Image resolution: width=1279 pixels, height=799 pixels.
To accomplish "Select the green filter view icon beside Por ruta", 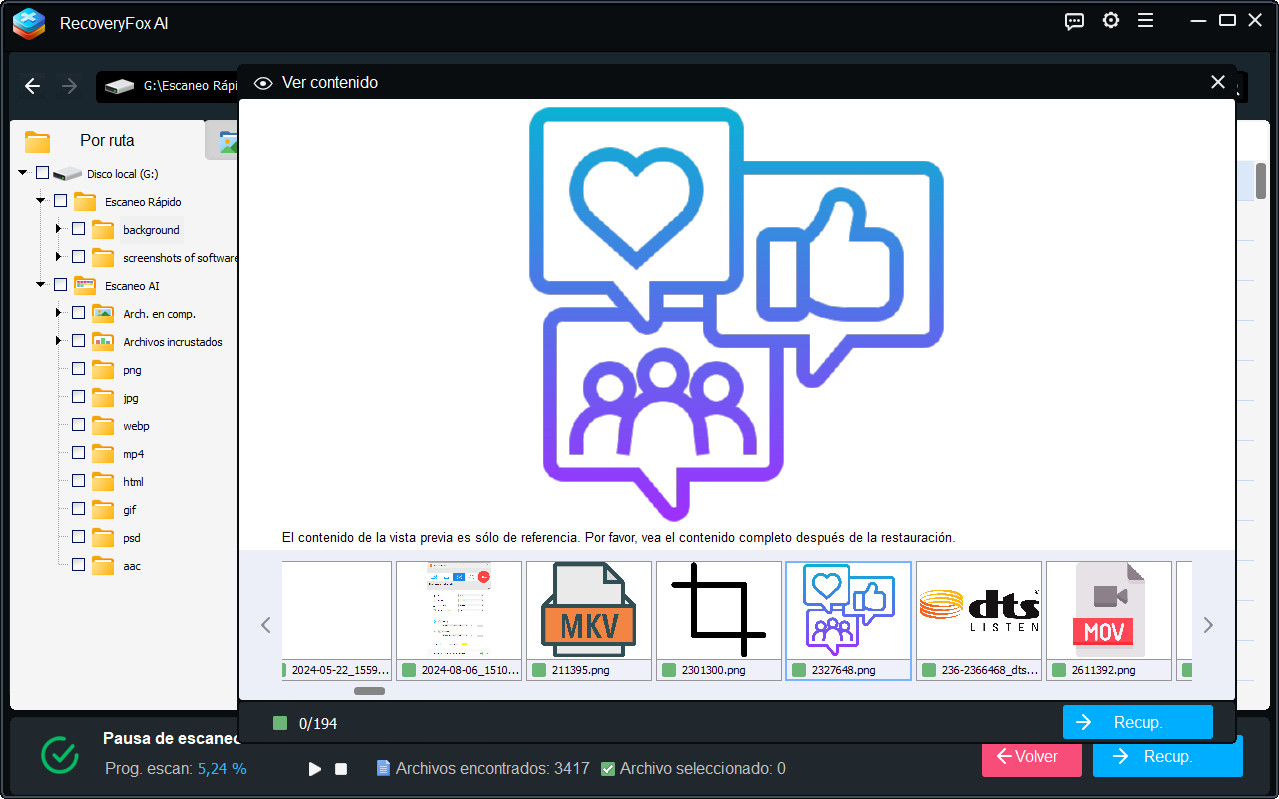I will 225,140.
